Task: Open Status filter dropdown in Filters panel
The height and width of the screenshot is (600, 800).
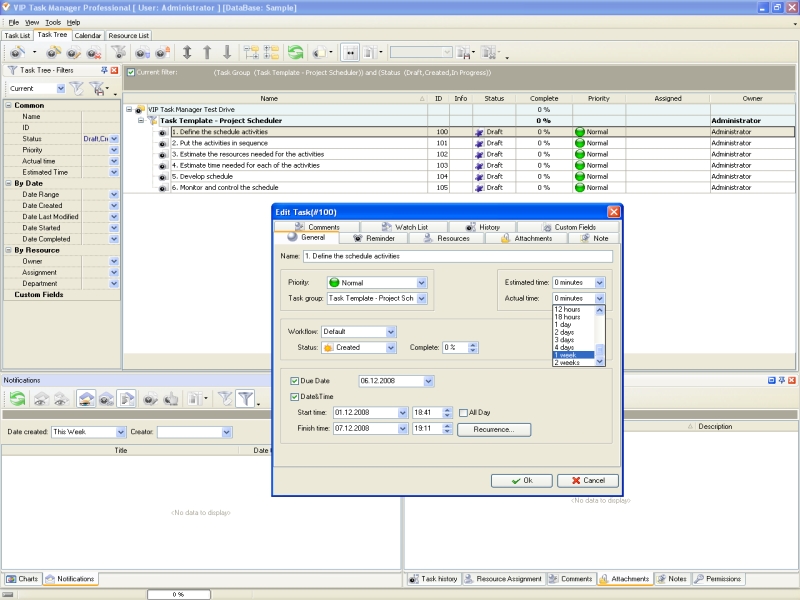Action: (114, 139)
